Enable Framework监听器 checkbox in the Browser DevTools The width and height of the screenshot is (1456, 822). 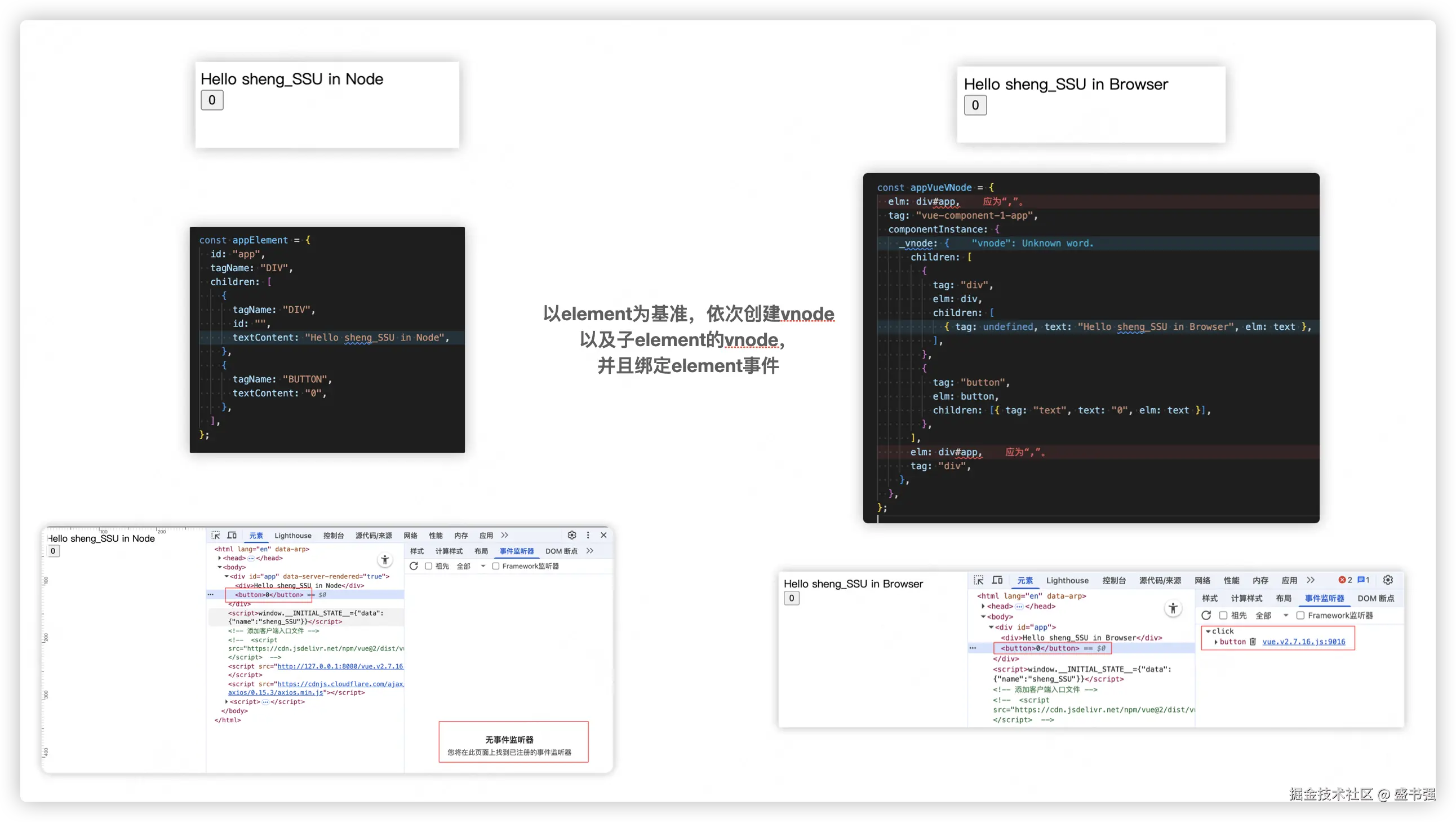click(1300, 616)
